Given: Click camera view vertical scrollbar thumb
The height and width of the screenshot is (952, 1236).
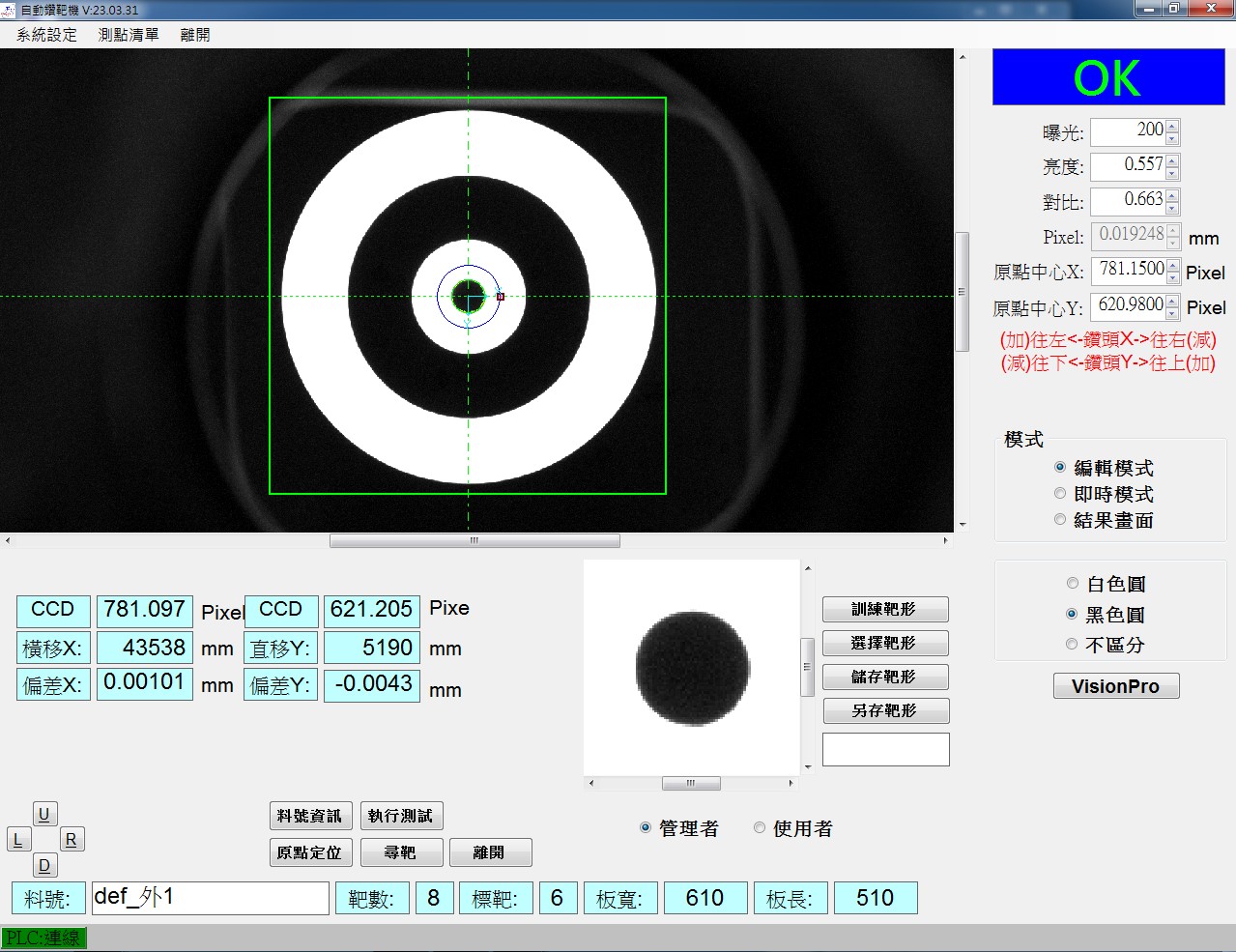Looking at the screenshot, I should 962,292.
